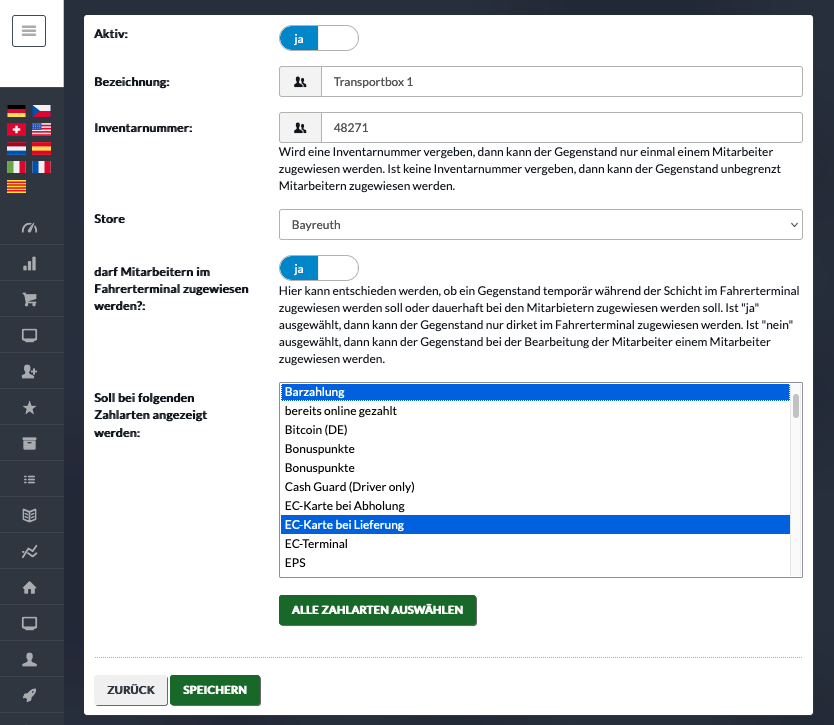Click the Zurück button
The width and height of the screenshot is (834, 725).
tap(131, 690)
